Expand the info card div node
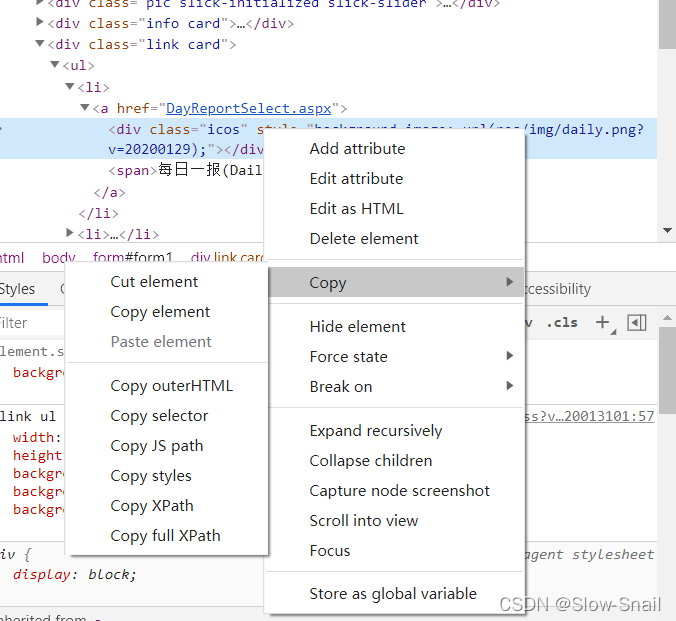The height and width of the screenshot is (621, 676). (40, 22)
